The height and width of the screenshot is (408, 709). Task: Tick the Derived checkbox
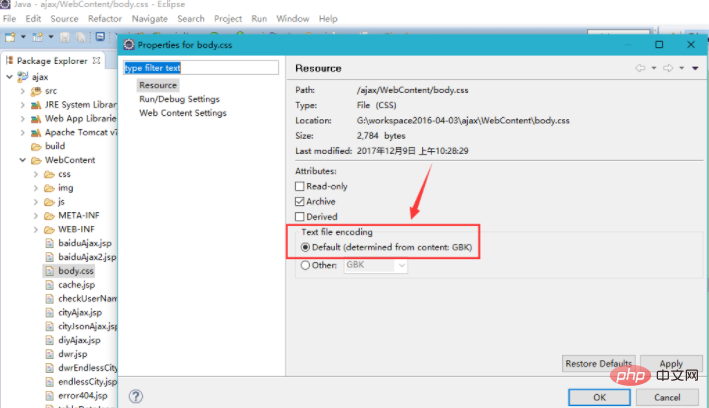(299, 217)
